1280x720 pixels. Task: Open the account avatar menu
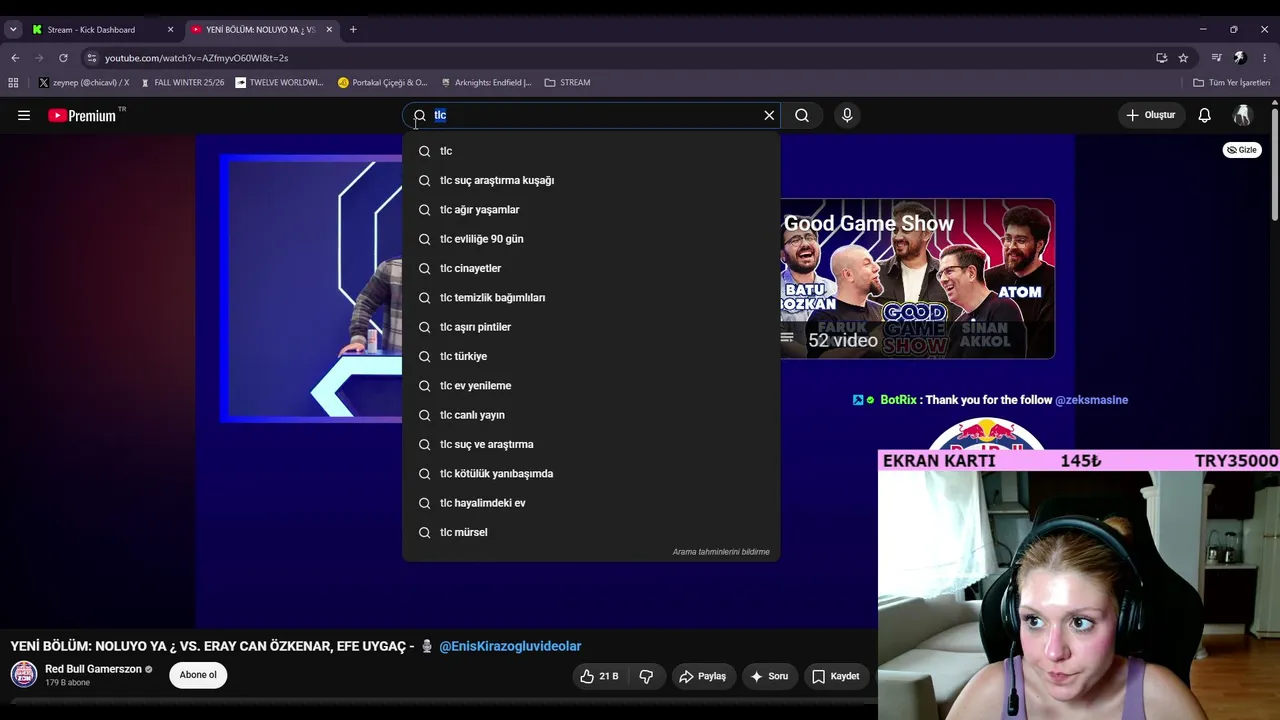(1242, 115)
